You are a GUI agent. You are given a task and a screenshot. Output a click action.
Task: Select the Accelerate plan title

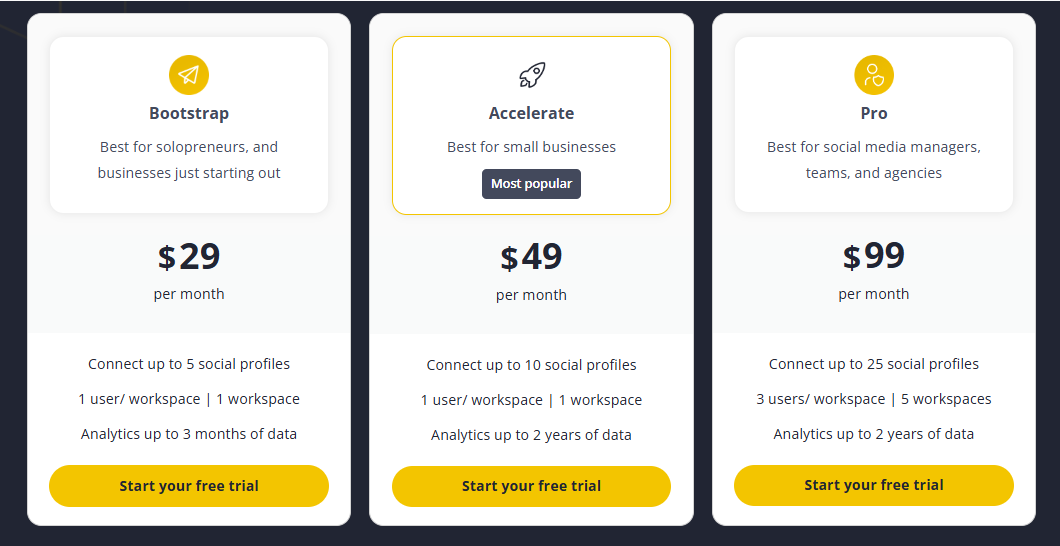coord(531,113)
